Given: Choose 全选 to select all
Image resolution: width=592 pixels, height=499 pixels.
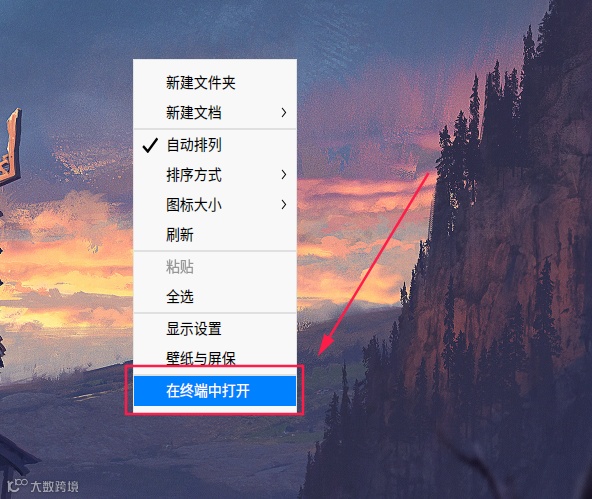Looking at the screenshot, I should (x=215, y=297).
